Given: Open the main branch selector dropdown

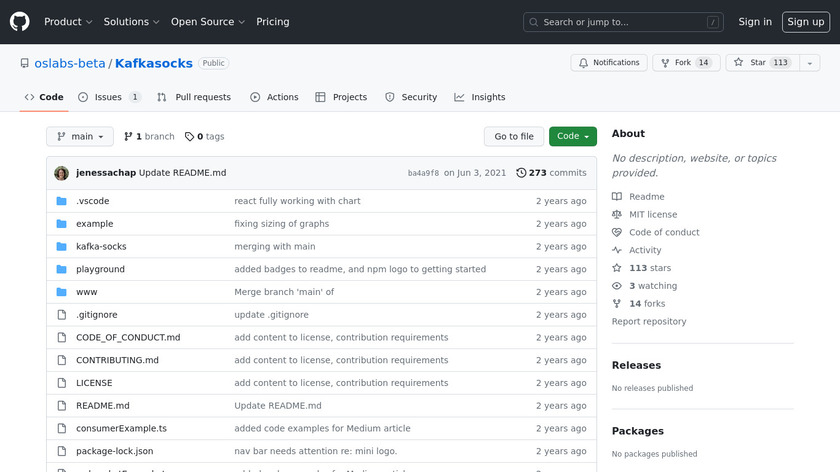Looking at the screenshot, I should pos(80,137).
